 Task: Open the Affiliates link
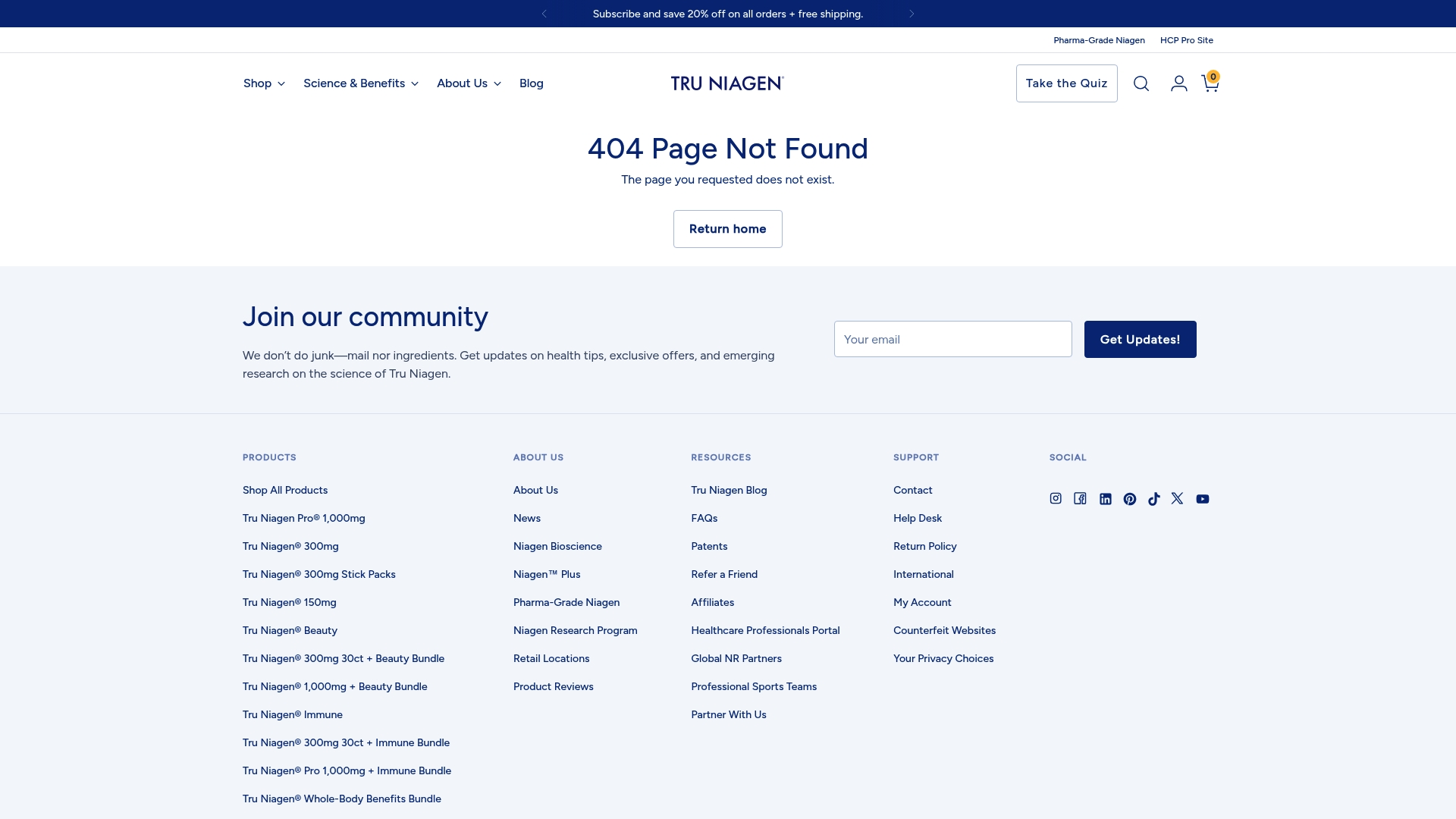[713, 603]
